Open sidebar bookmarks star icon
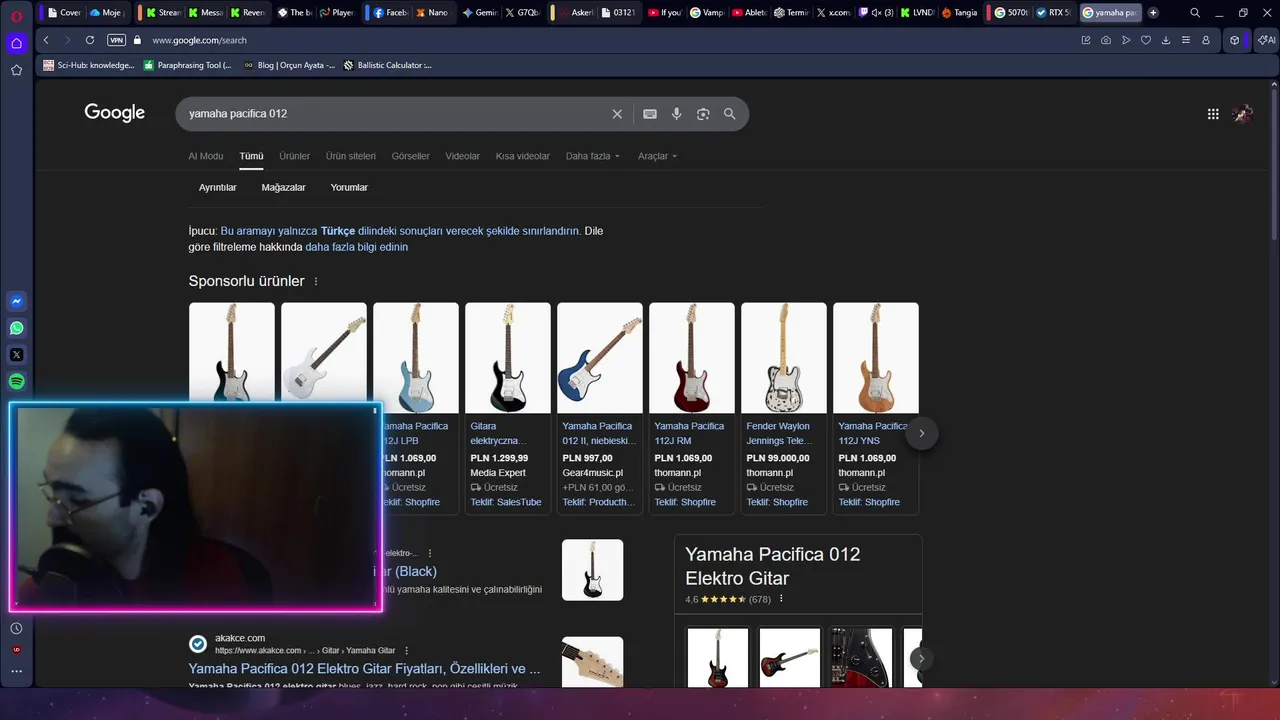 [x=16, y=70]
